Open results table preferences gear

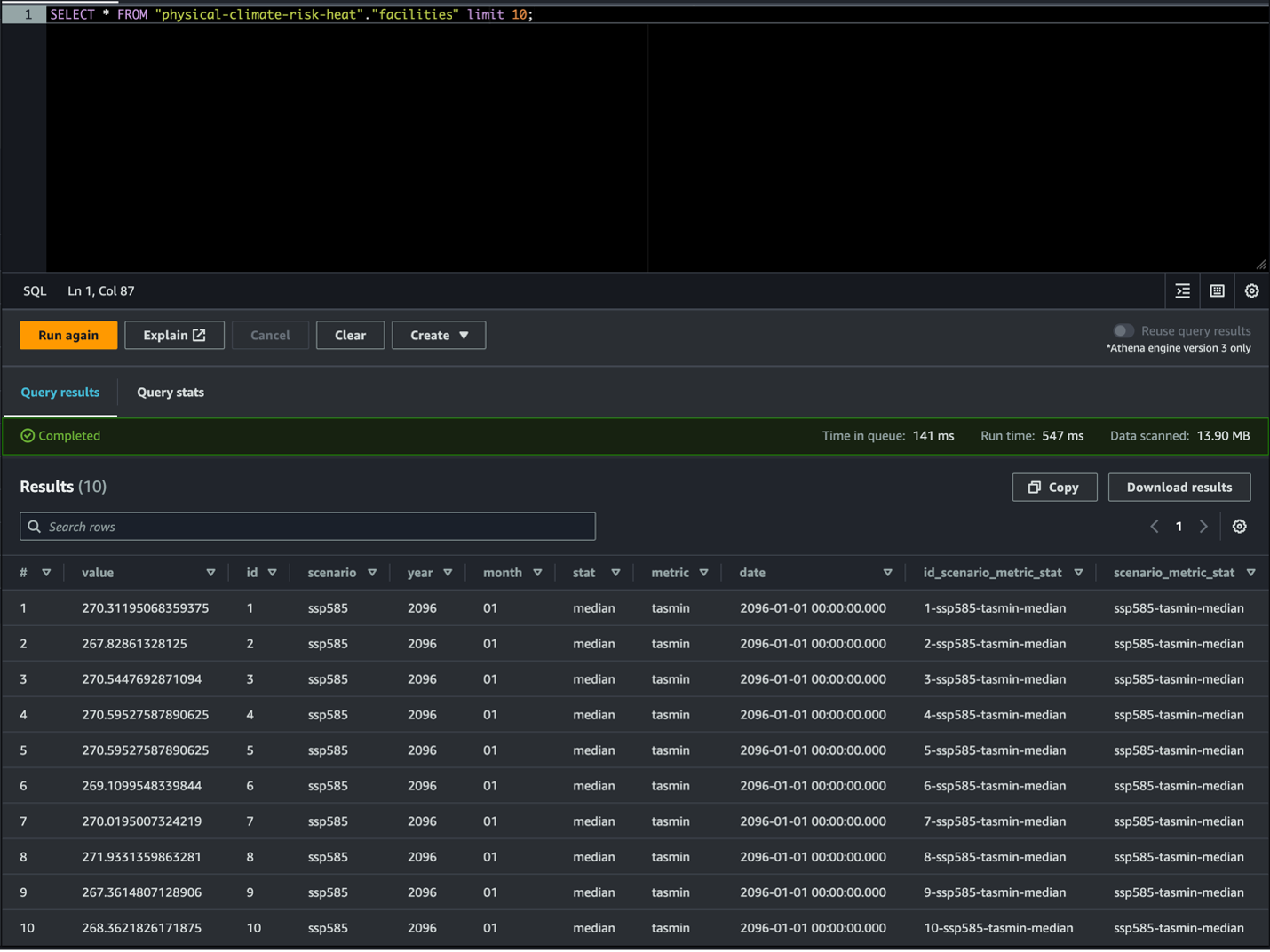pyautogui.click(x=1239, y=527)
